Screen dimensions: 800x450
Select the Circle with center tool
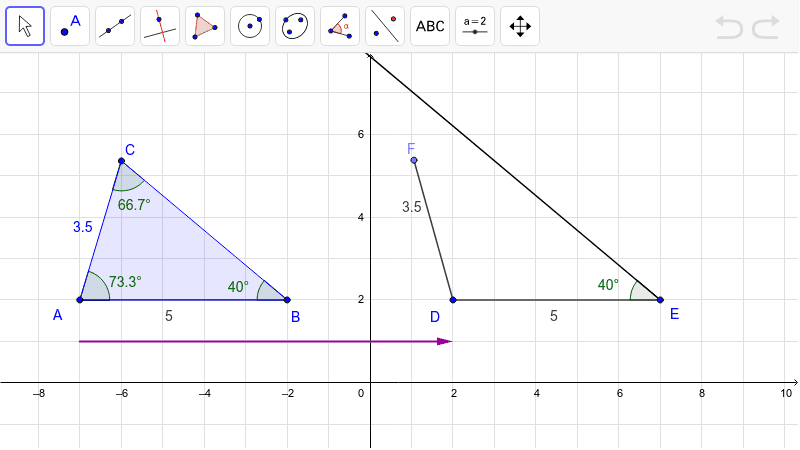250,26
